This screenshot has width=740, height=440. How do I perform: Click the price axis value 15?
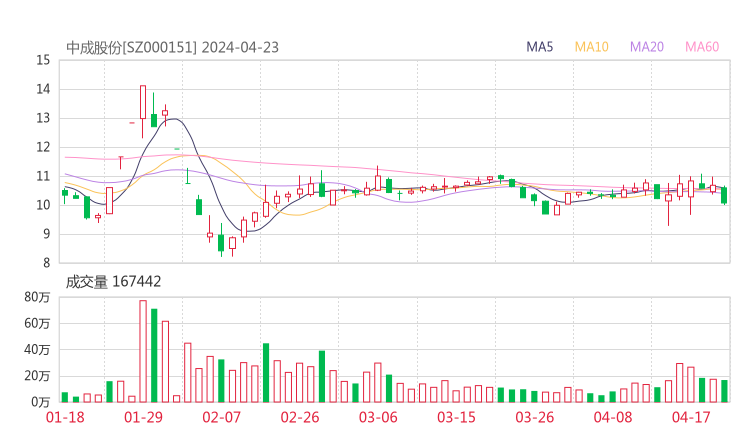click(x=43, y=60)
